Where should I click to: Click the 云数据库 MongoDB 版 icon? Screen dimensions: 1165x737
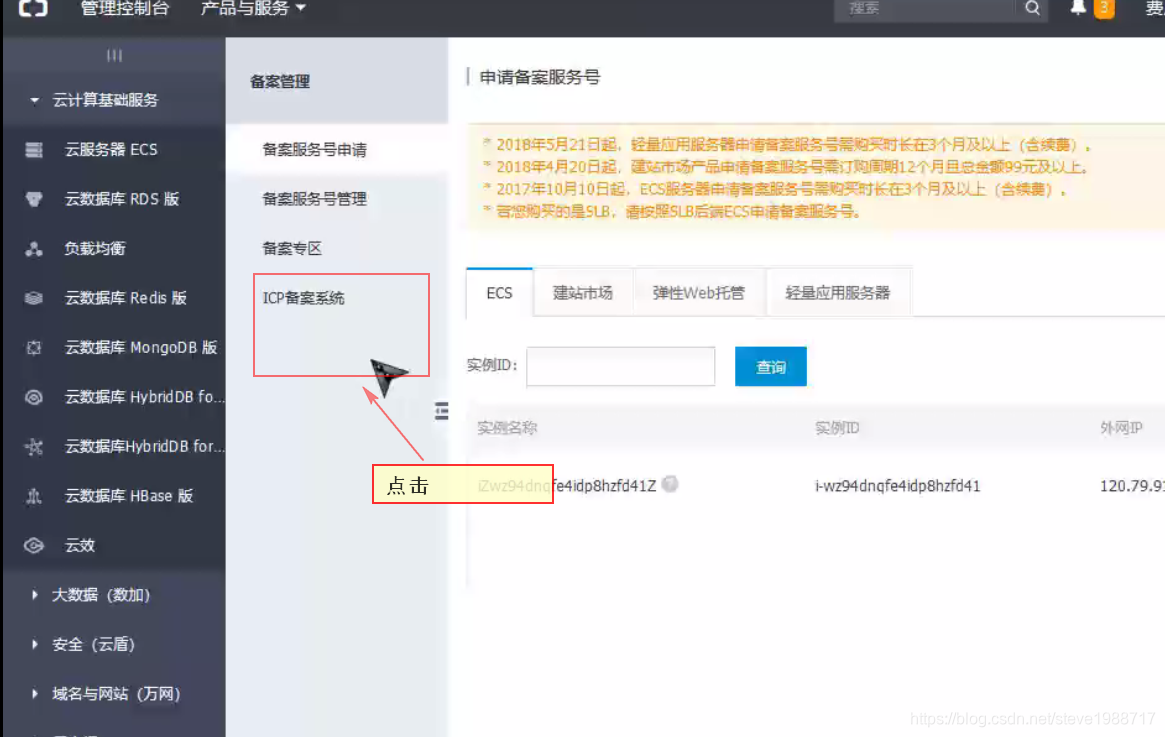click(x=33, y=348)
